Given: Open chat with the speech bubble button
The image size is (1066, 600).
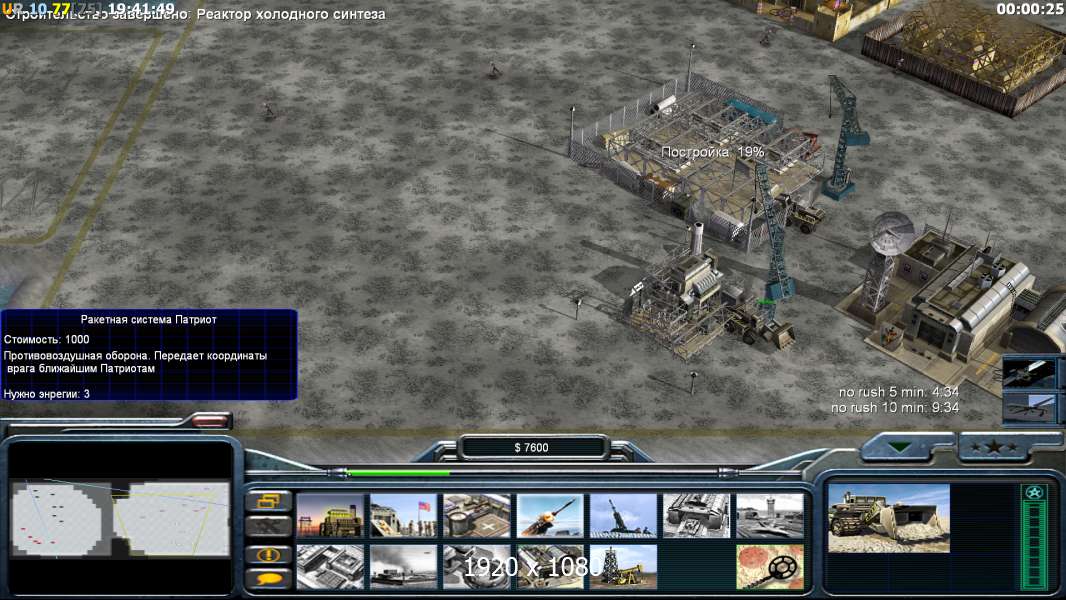Looking at the screenshot, I should pyautogui.click(x=269, y=579).
